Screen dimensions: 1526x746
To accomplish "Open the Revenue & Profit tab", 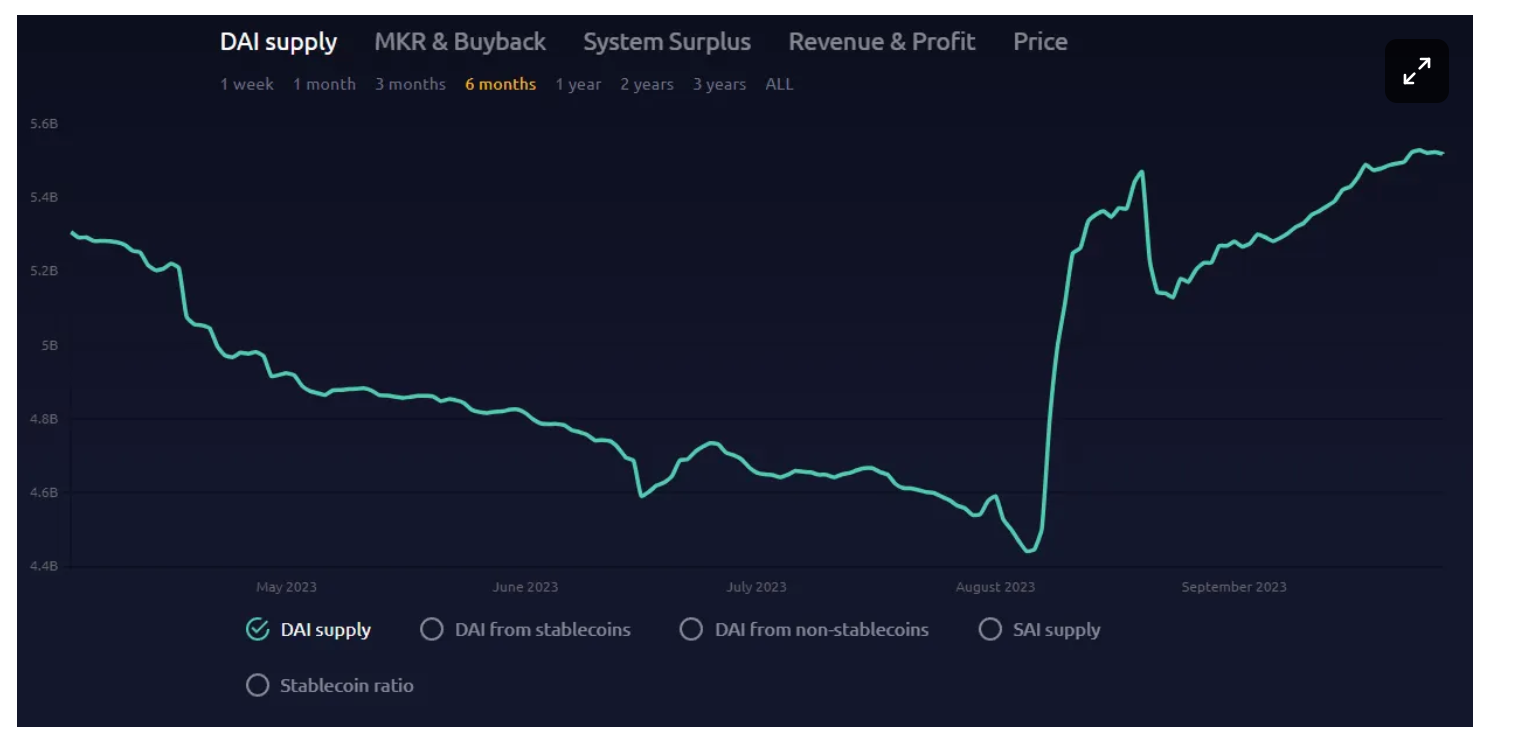I will (881, 42).
